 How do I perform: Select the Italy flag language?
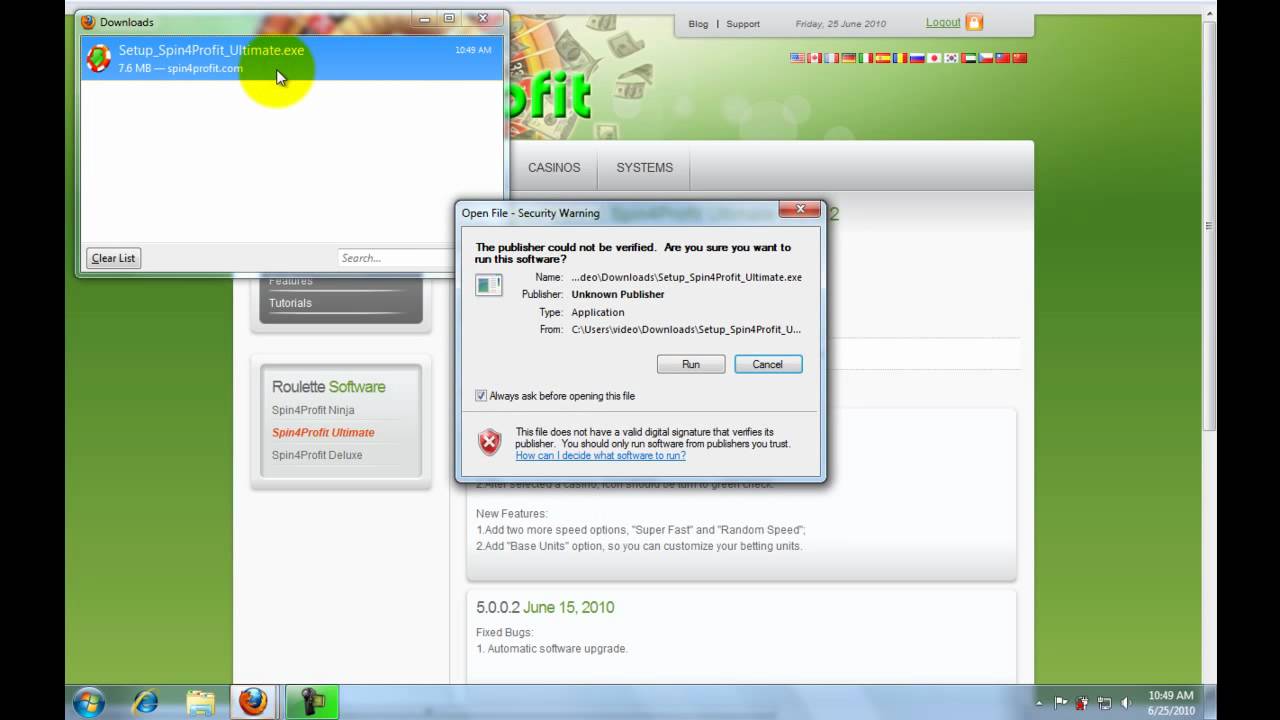866,58
